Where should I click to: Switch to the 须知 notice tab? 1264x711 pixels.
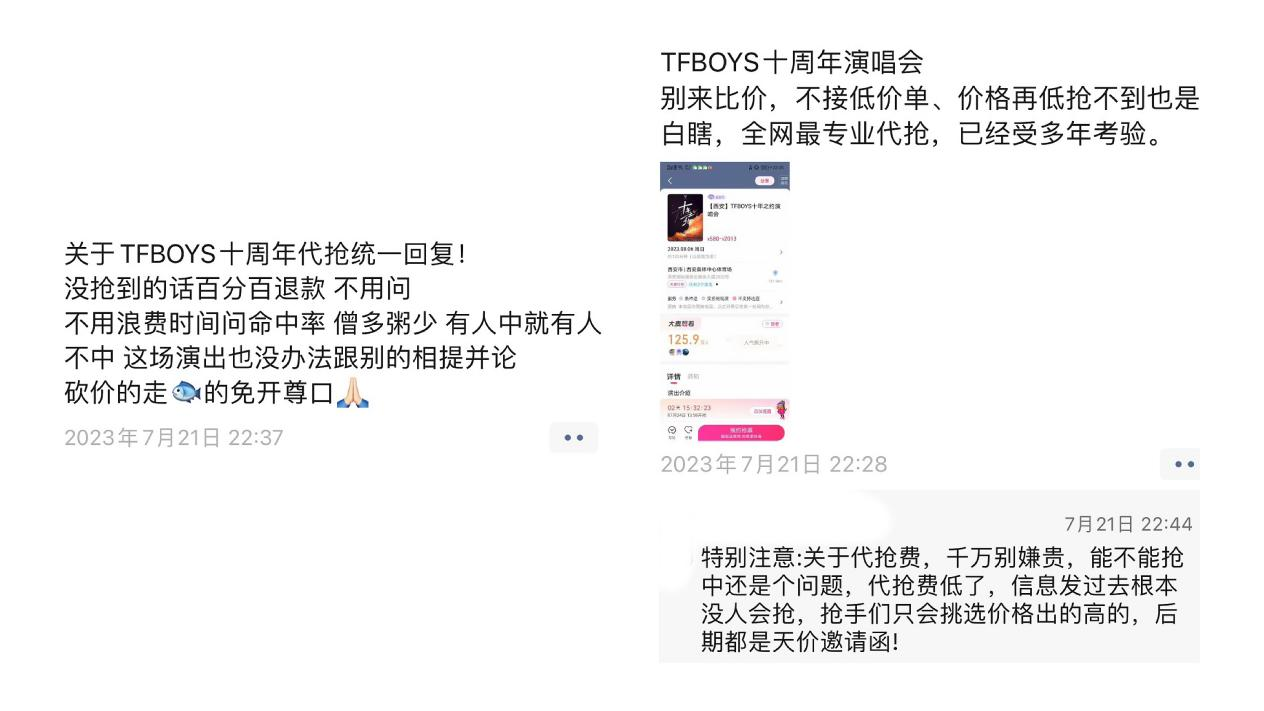[x=693, y=376]
